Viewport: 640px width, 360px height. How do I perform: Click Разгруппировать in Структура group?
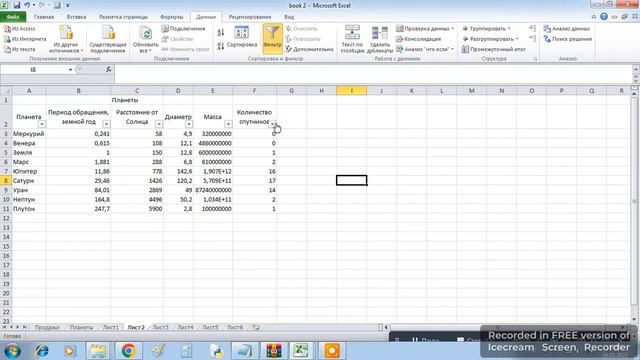click(x=490, y=39)
